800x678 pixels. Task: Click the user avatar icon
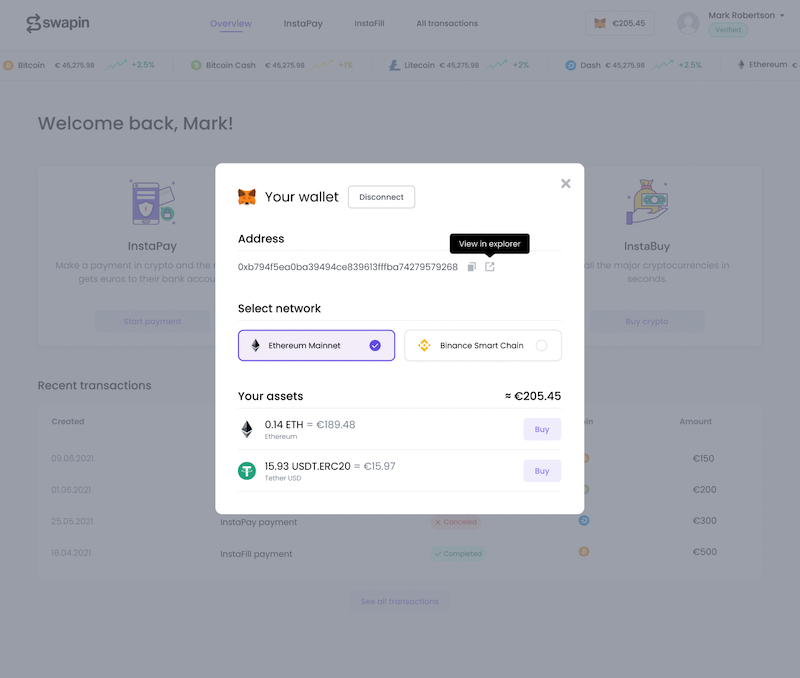tap(688, 23)
